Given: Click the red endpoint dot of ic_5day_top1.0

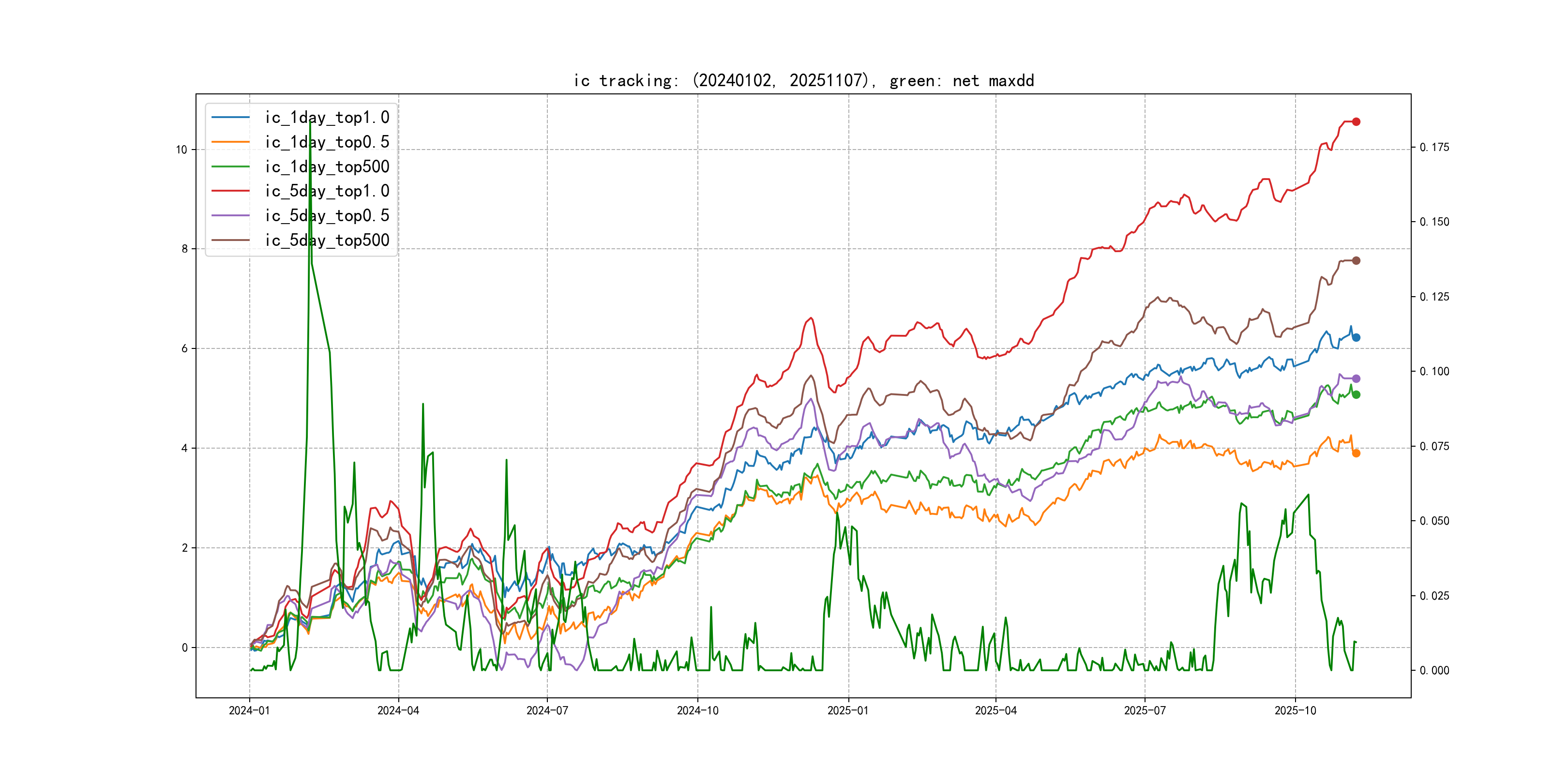Looking at the screenshot, I should point(1356,122).
